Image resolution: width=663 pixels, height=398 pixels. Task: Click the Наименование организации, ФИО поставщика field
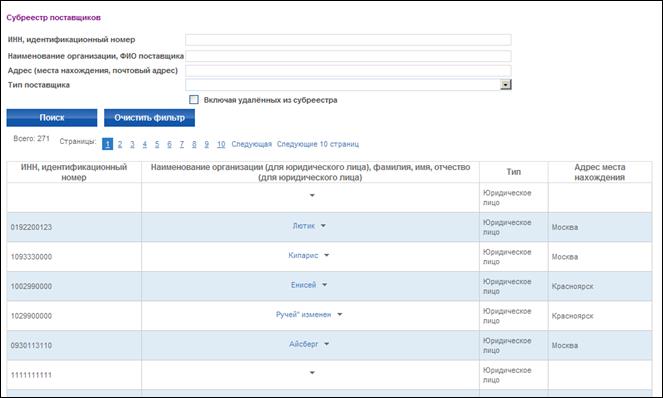tap(348, 56)
